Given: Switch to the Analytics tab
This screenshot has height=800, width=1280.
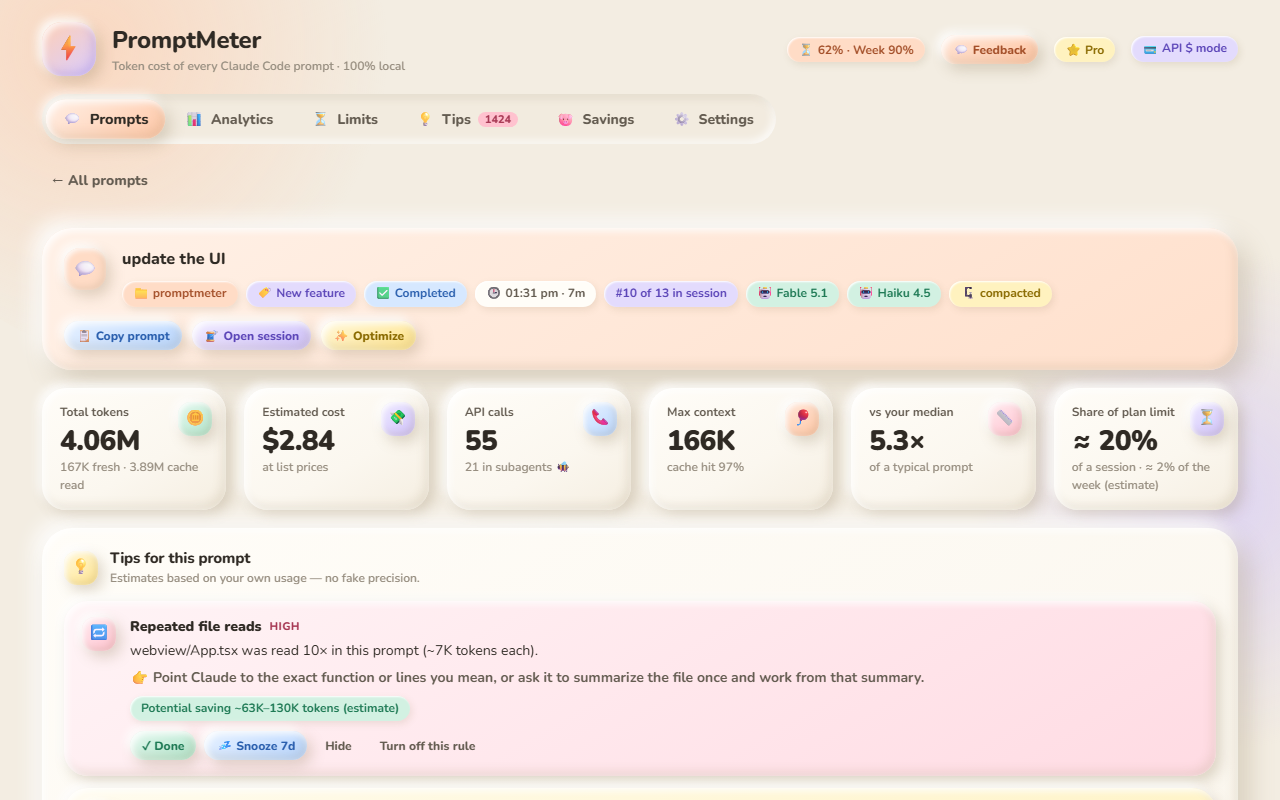Looking at the screenshot, I should pos(230,119).
